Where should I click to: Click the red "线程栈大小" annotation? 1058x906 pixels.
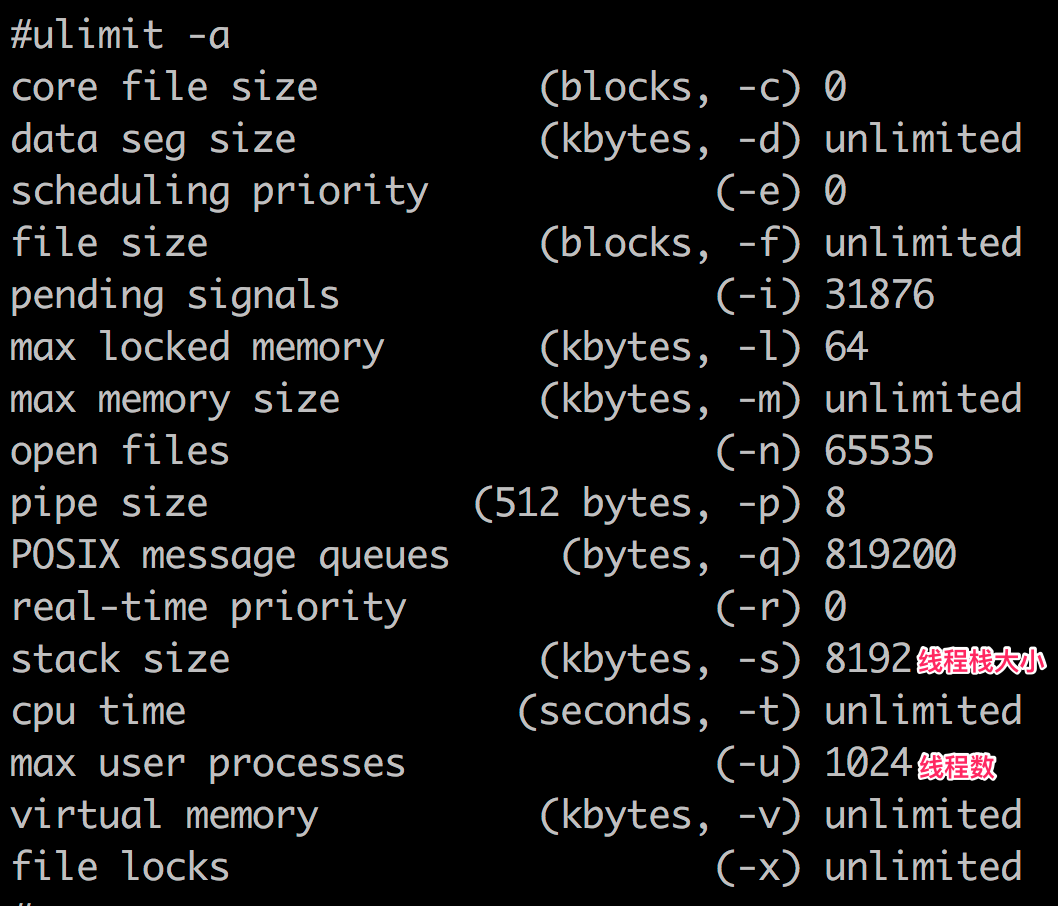pos(981,662)
